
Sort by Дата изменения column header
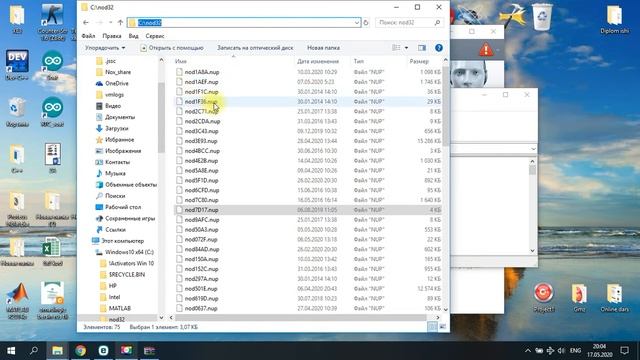click(x=318, y=61)
